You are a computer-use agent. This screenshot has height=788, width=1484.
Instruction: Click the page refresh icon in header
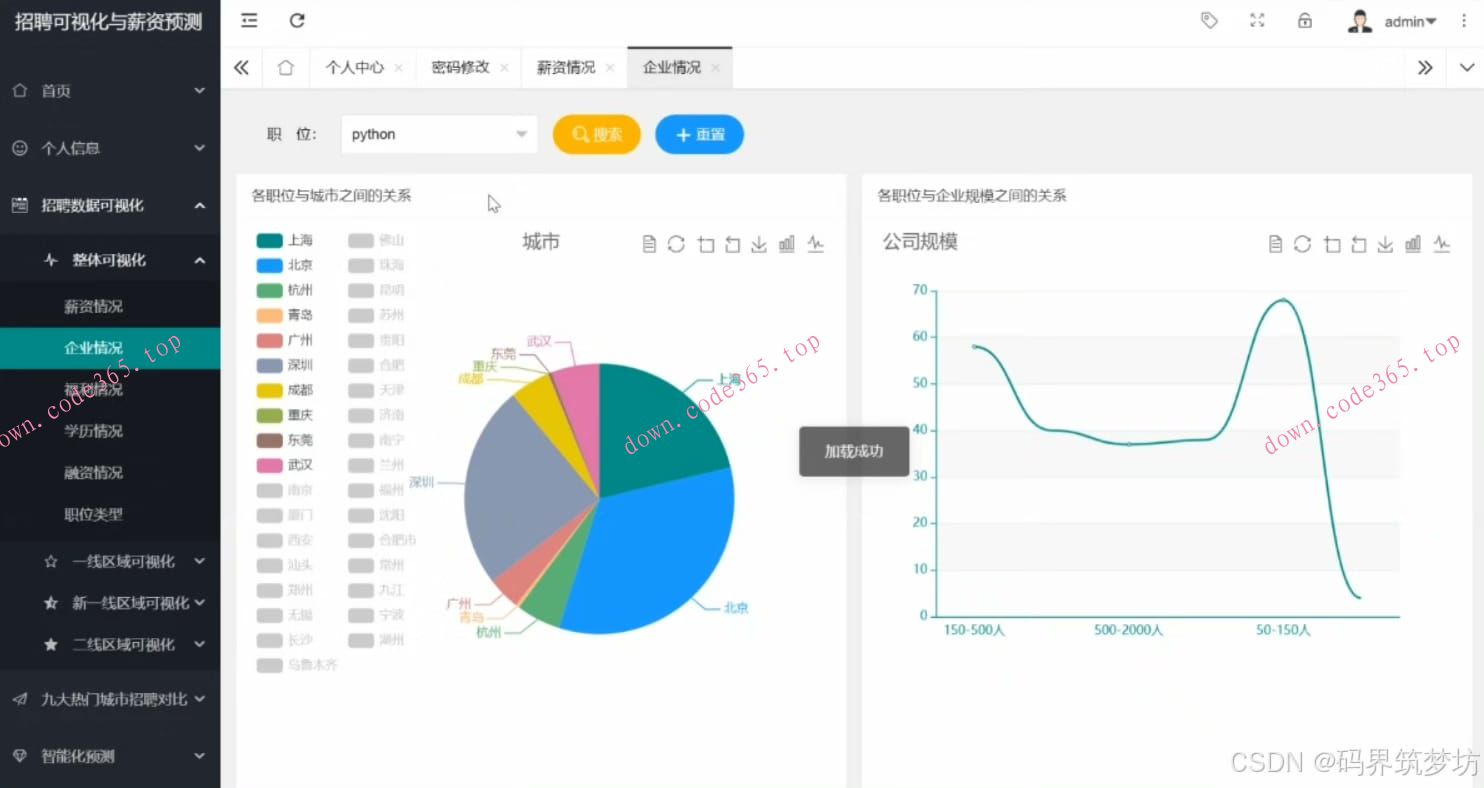pyautogui.click(x=297, y=20)
